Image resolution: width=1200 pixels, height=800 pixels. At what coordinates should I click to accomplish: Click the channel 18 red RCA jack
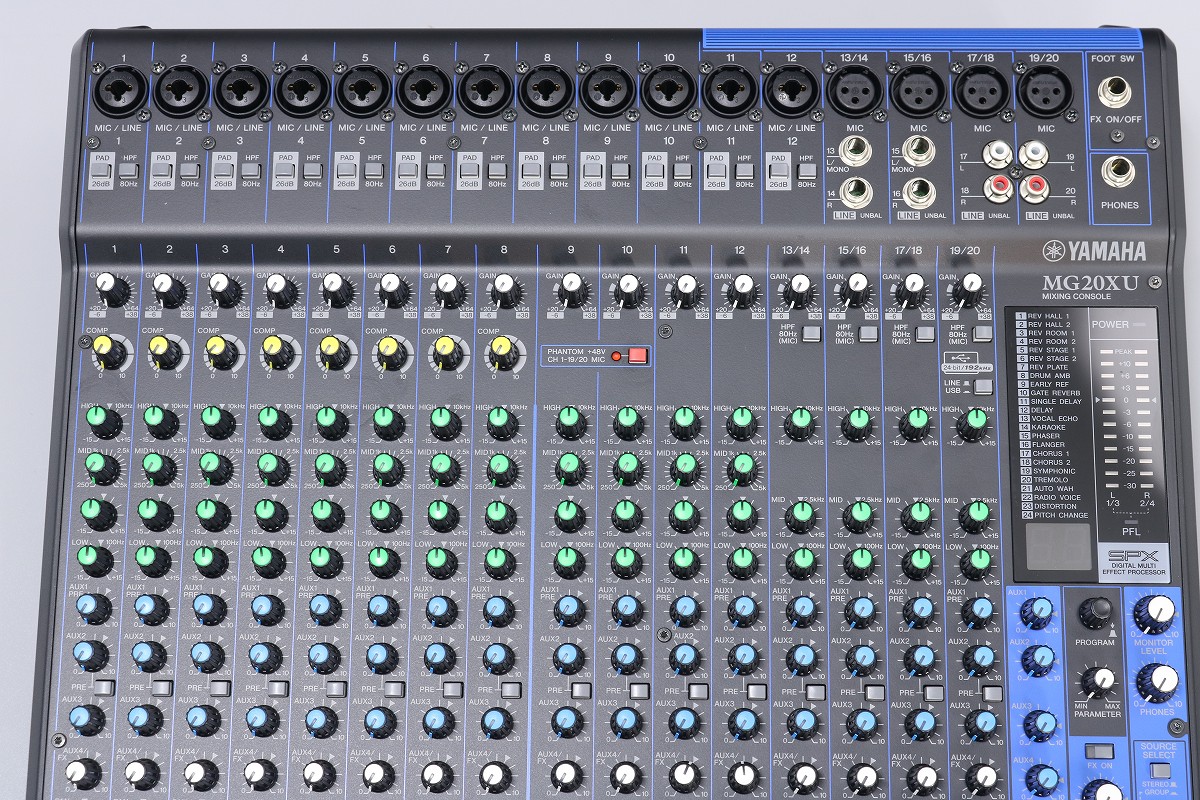tap(997, 187)
